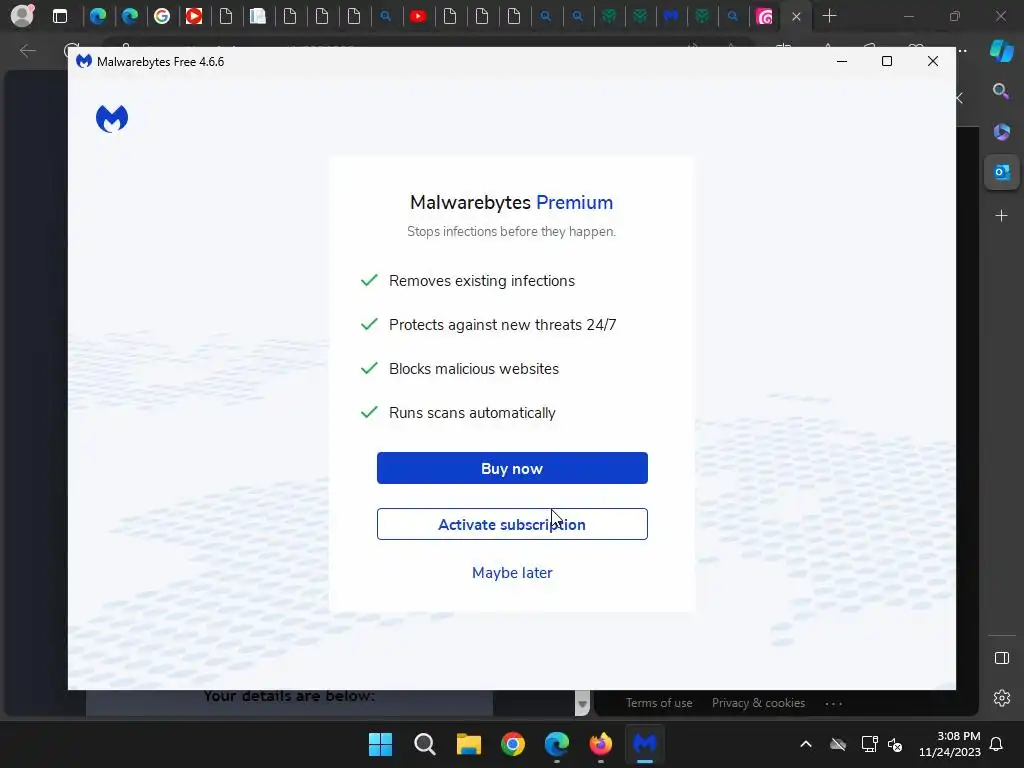Switch to the YouTube browser tab
Image resolution: width=1024 pixels, height=768 pixels.
coord(418,16)
